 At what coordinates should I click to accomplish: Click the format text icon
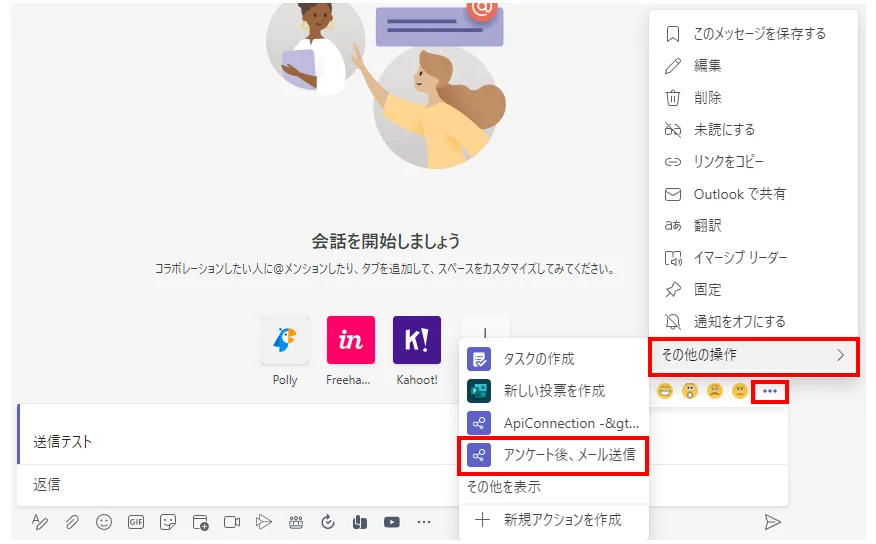(40, 521)
